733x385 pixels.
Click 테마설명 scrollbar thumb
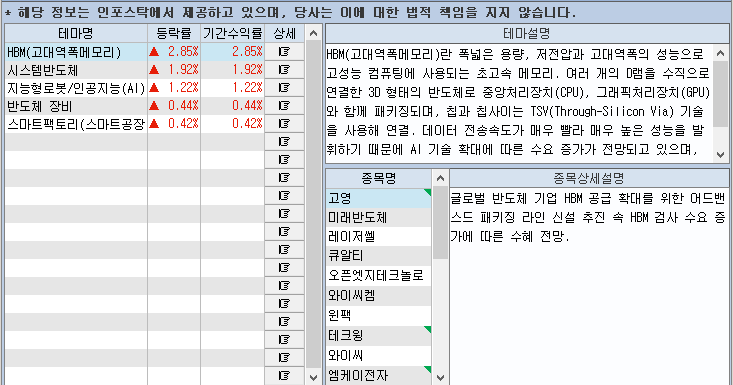pos(720,94)
